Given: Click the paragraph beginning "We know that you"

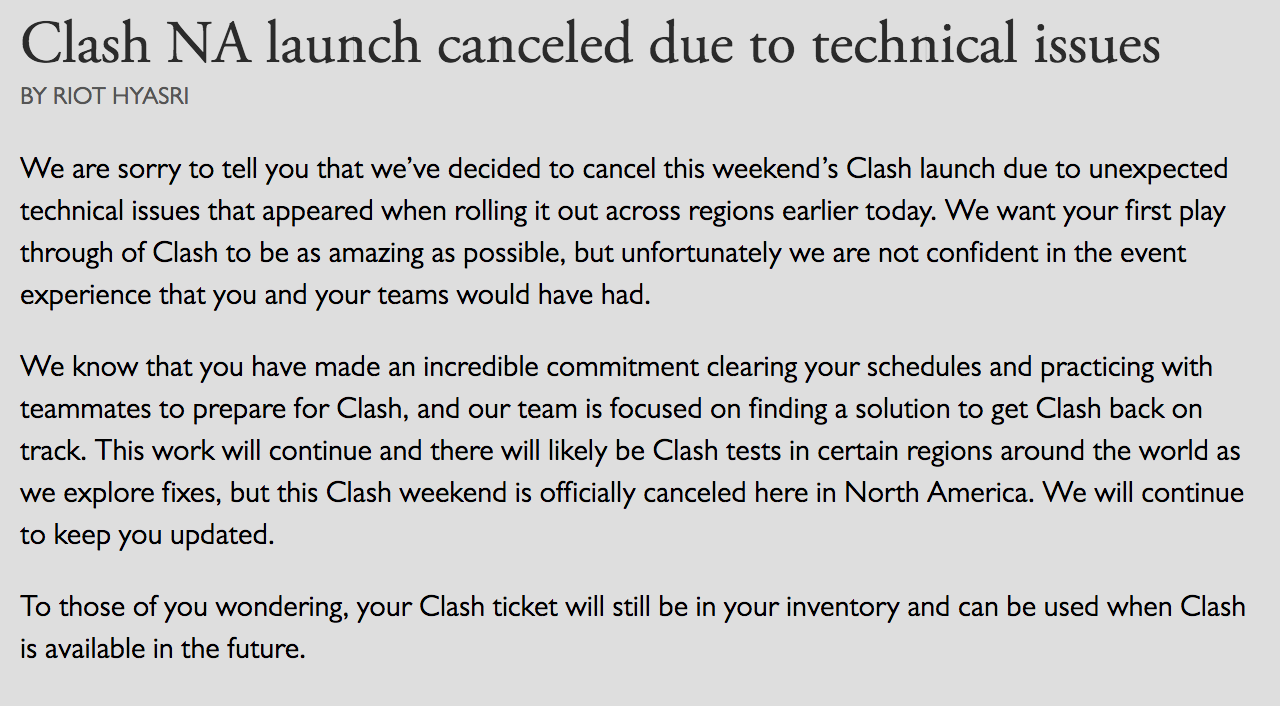Looking at the screenshot, I should click(x=632, y=451).
